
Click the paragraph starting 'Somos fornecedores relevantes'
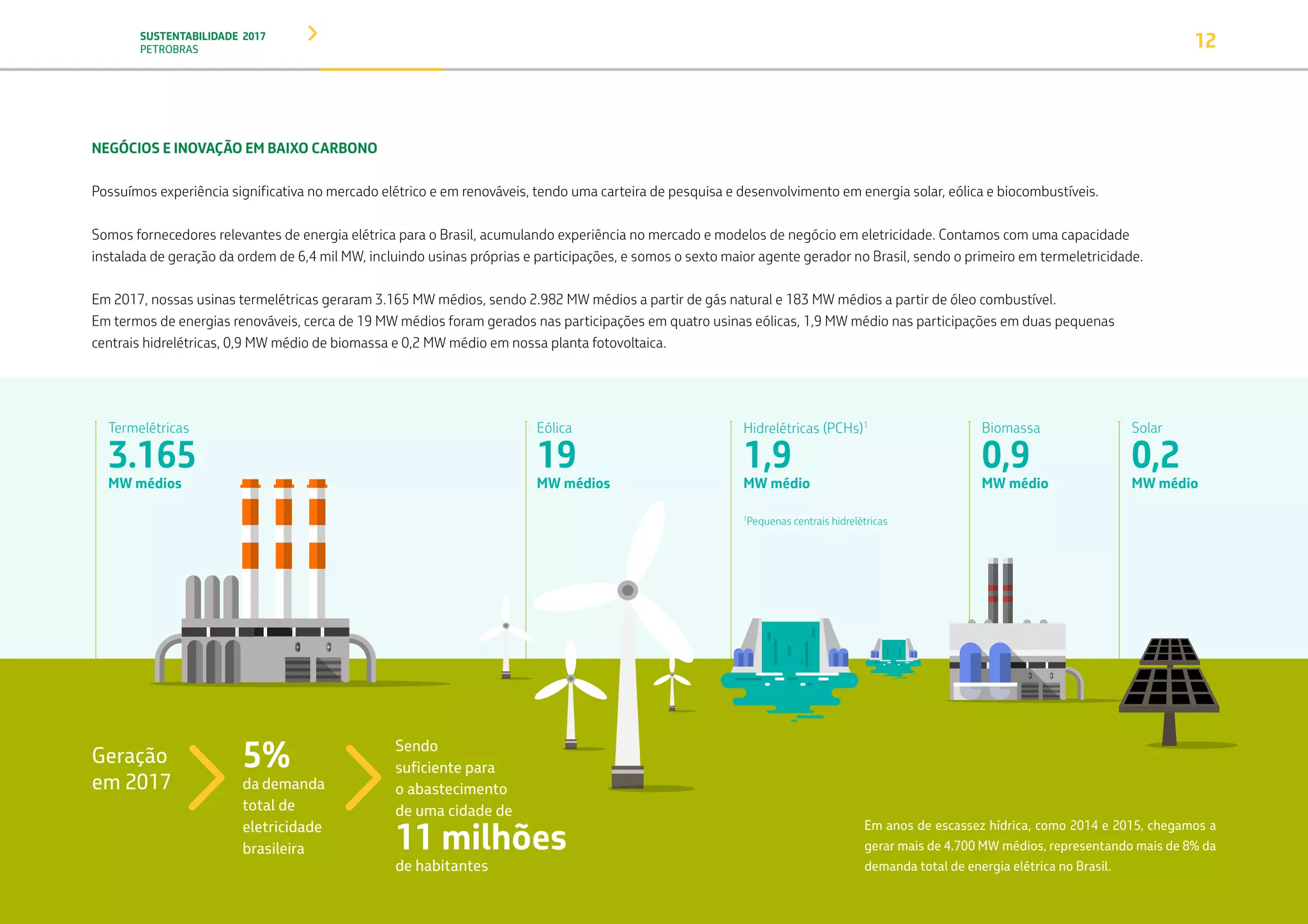point(617,246)
